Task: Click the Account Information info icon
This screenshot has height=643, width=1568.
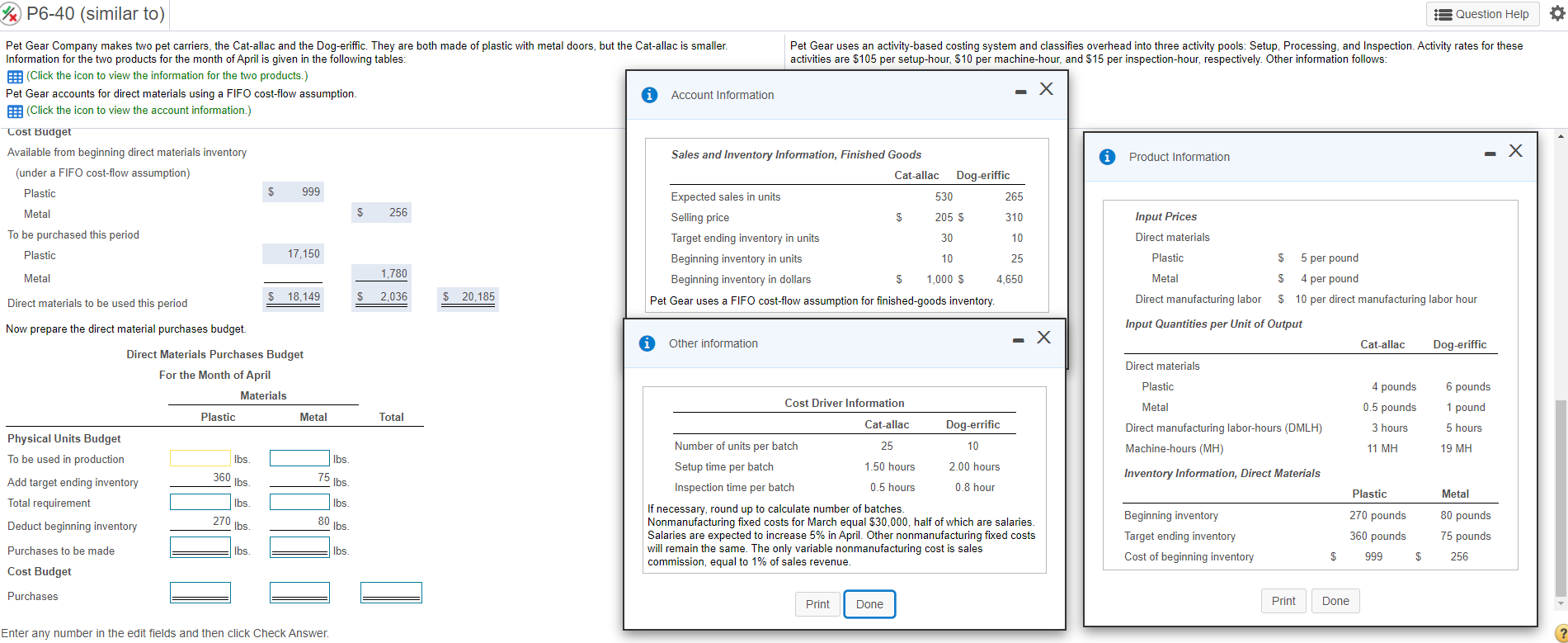Action: (649, 95)
